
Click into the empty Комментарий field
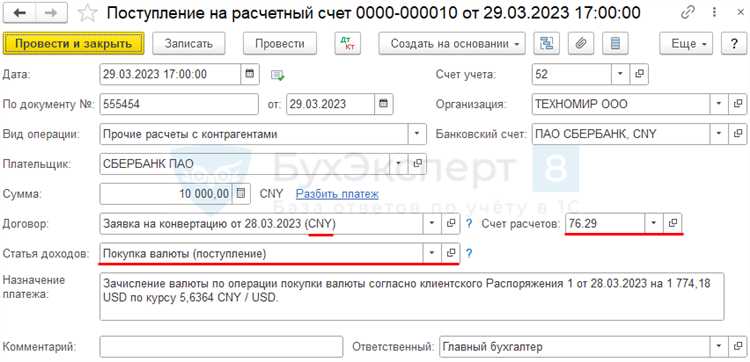coord(221,347)
